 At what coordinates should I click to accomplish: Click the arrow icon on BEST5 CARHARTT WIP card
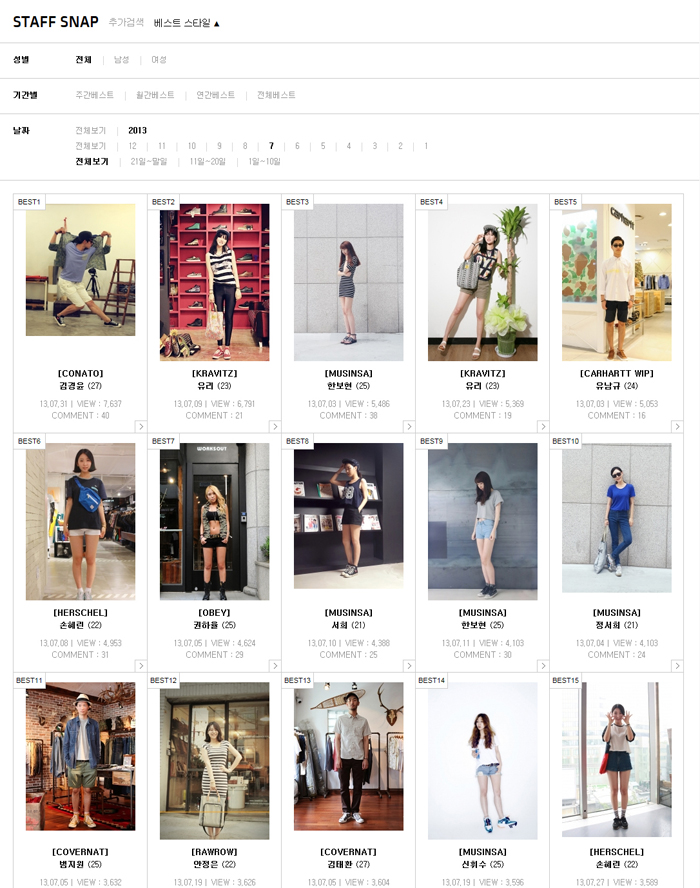(x=676, y=427)
